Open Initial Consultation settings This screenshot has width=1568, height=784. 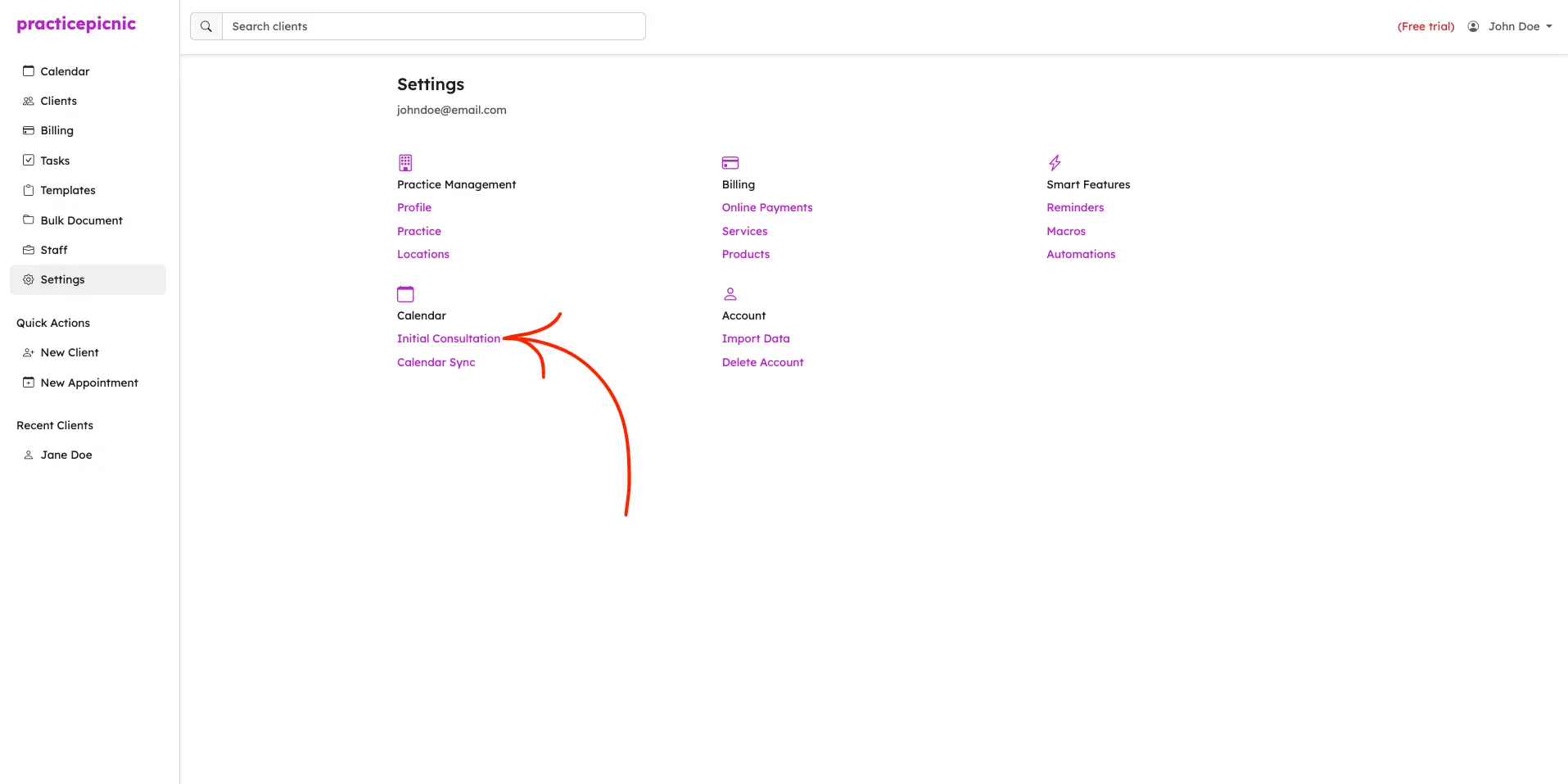pyautogui.click(x=449, y=338)
